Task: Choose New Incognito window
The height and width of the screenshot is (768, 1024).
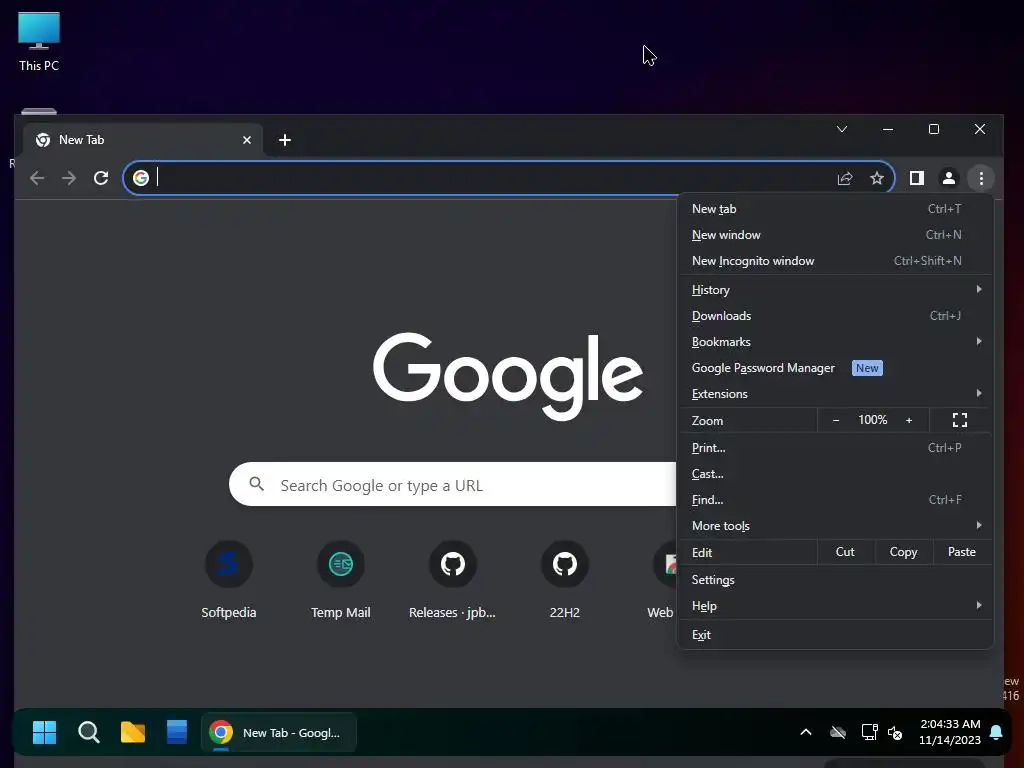Action: tap(835, 261)
